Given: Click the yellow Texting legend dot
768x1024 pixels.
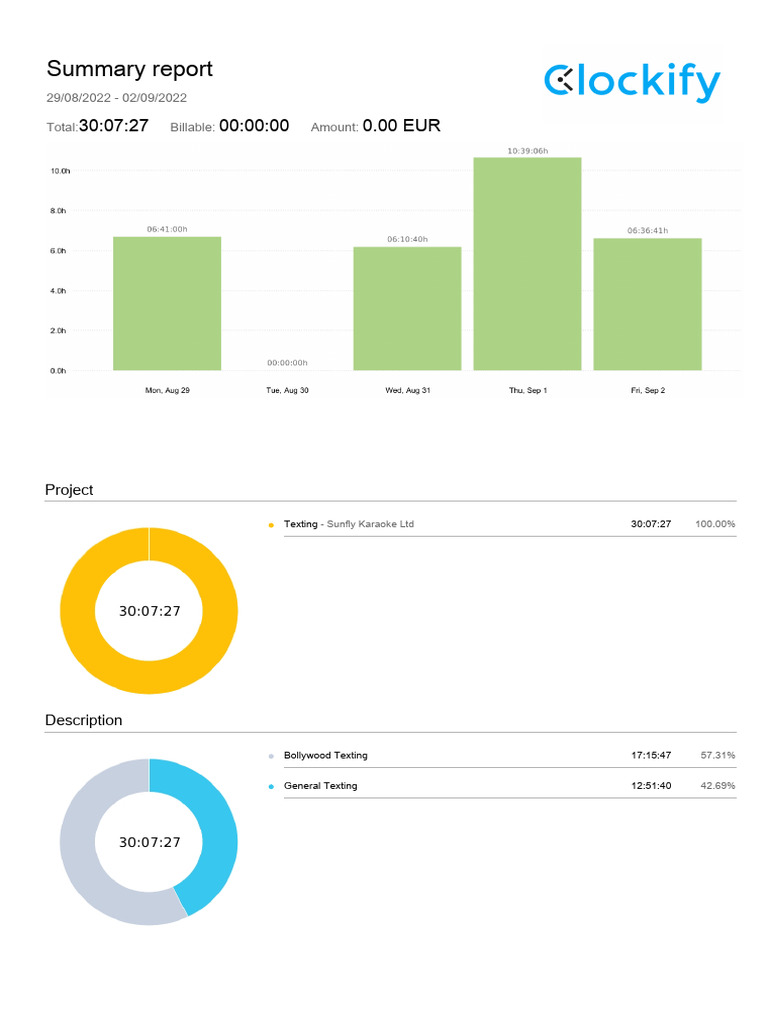Looking at the screenshot, I should pos(271,525).
